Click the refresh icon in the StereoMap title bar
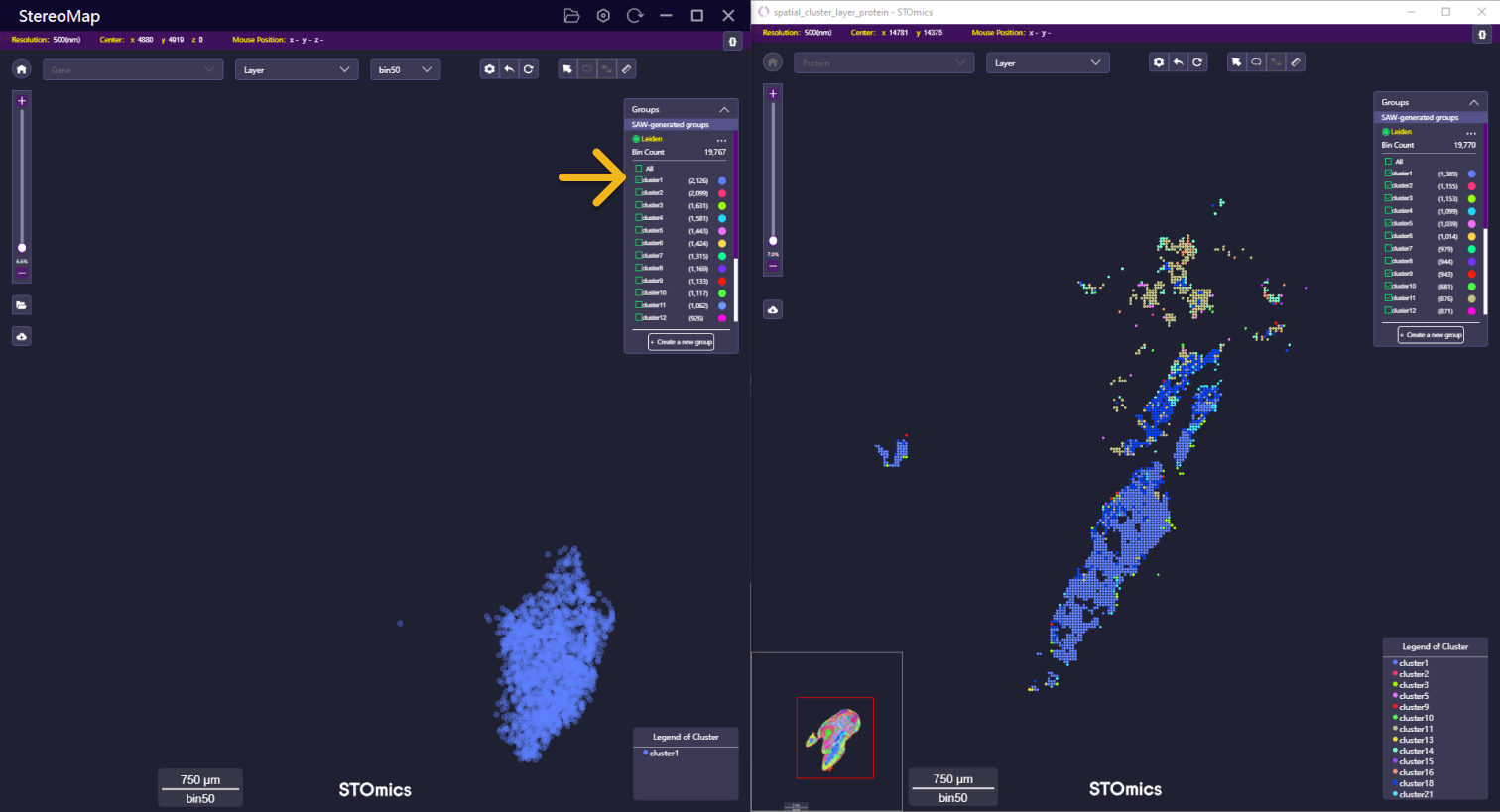 pyautogui.click(x=635, y=16)
